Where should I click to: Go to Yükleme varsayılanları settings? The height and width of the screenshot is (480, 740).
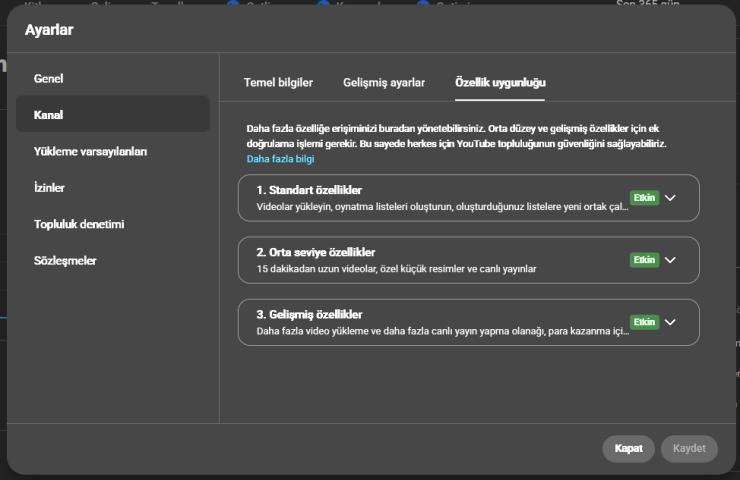(x=90, y=151)
